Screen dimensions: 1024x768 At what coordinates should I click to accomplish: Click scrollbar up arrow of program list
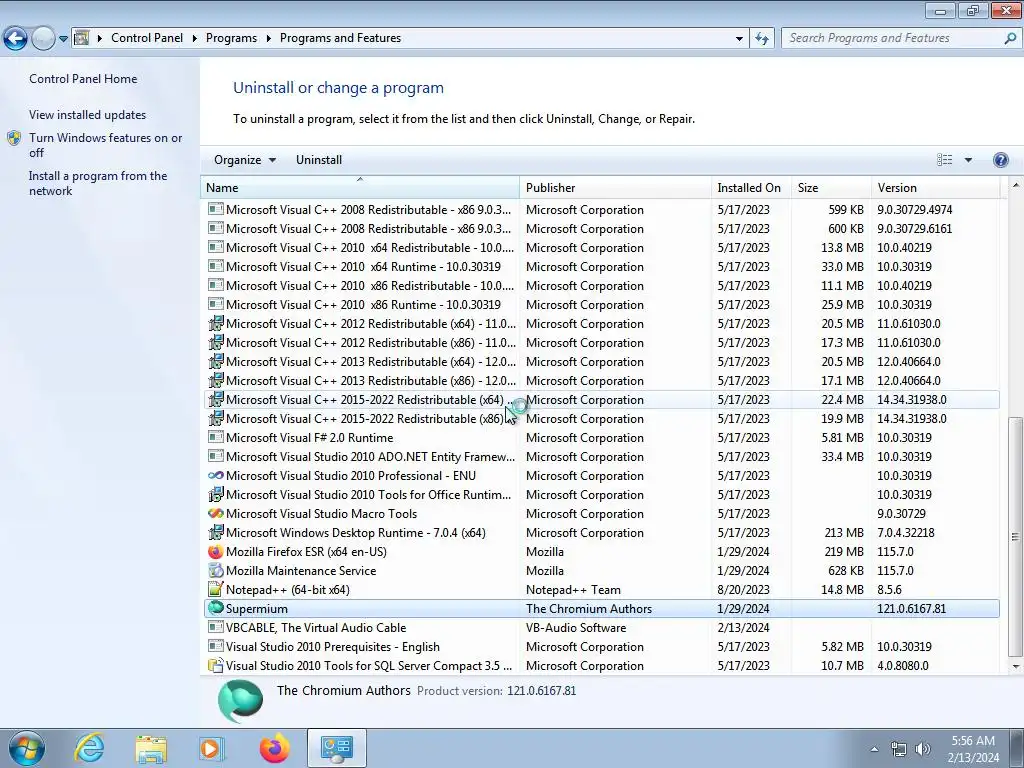click(1016, 184)
